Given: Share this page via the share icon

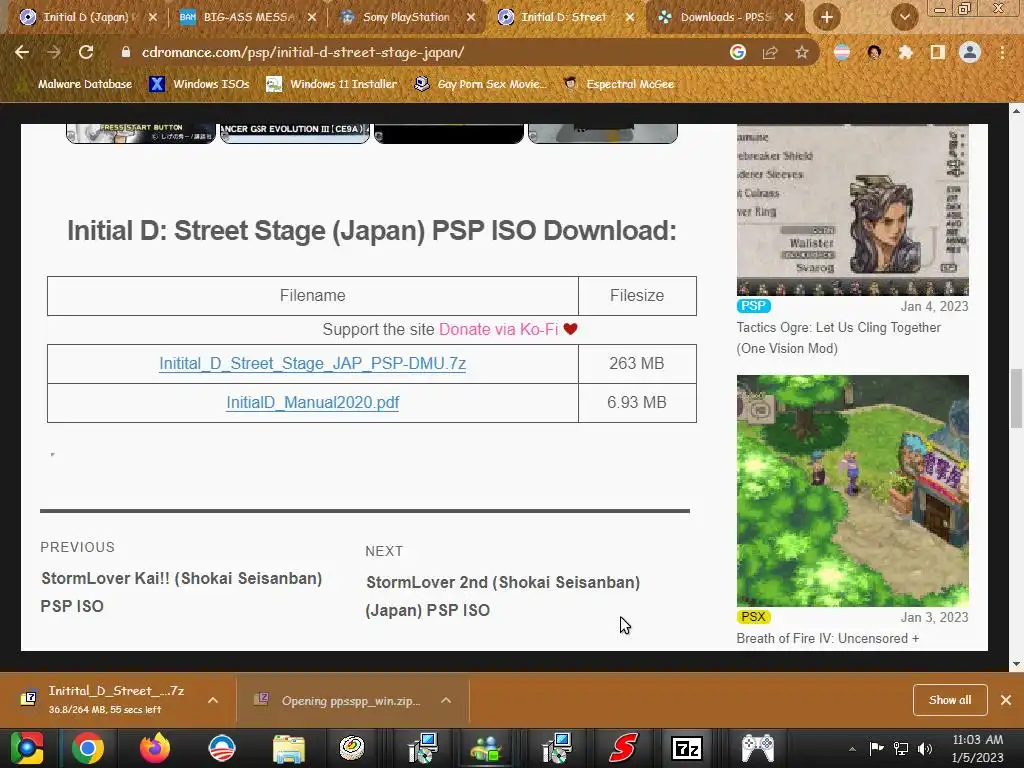Looking at the screenshot, I should [x=770, y=52].
